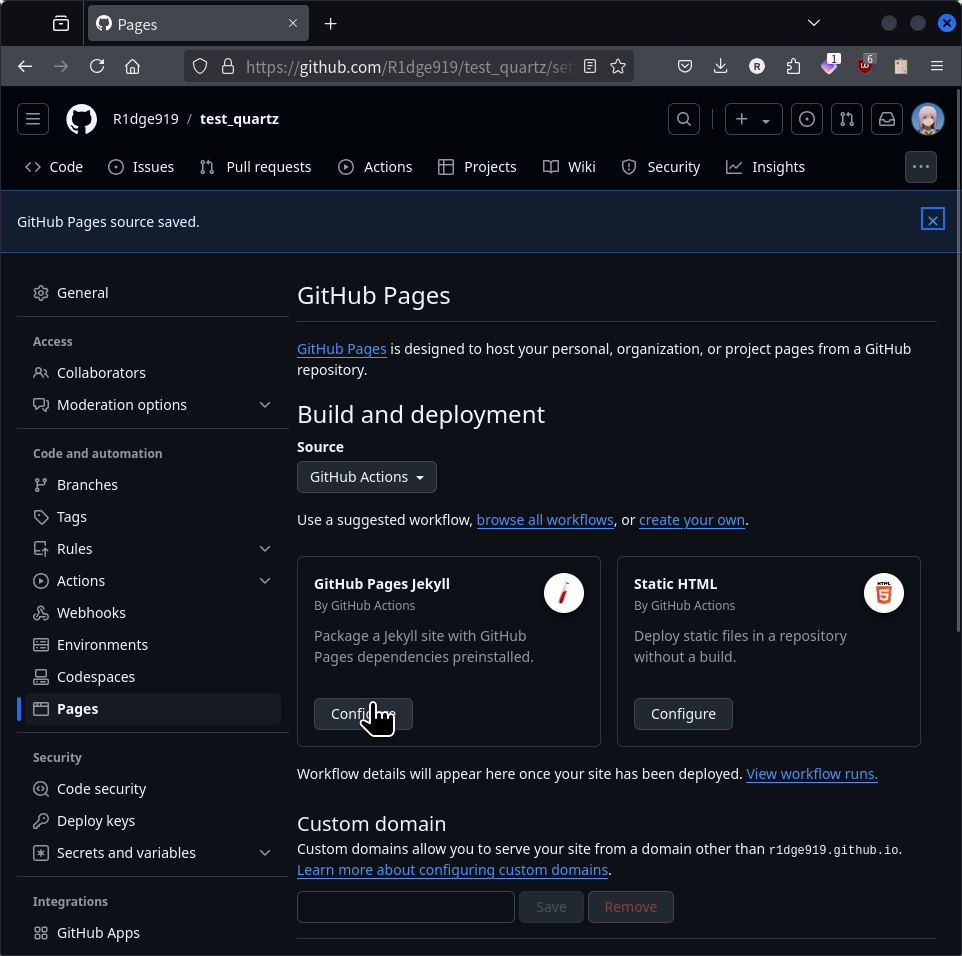
Task: Follow the 'browse all workflows' link
Action: [x=545, y=520]
